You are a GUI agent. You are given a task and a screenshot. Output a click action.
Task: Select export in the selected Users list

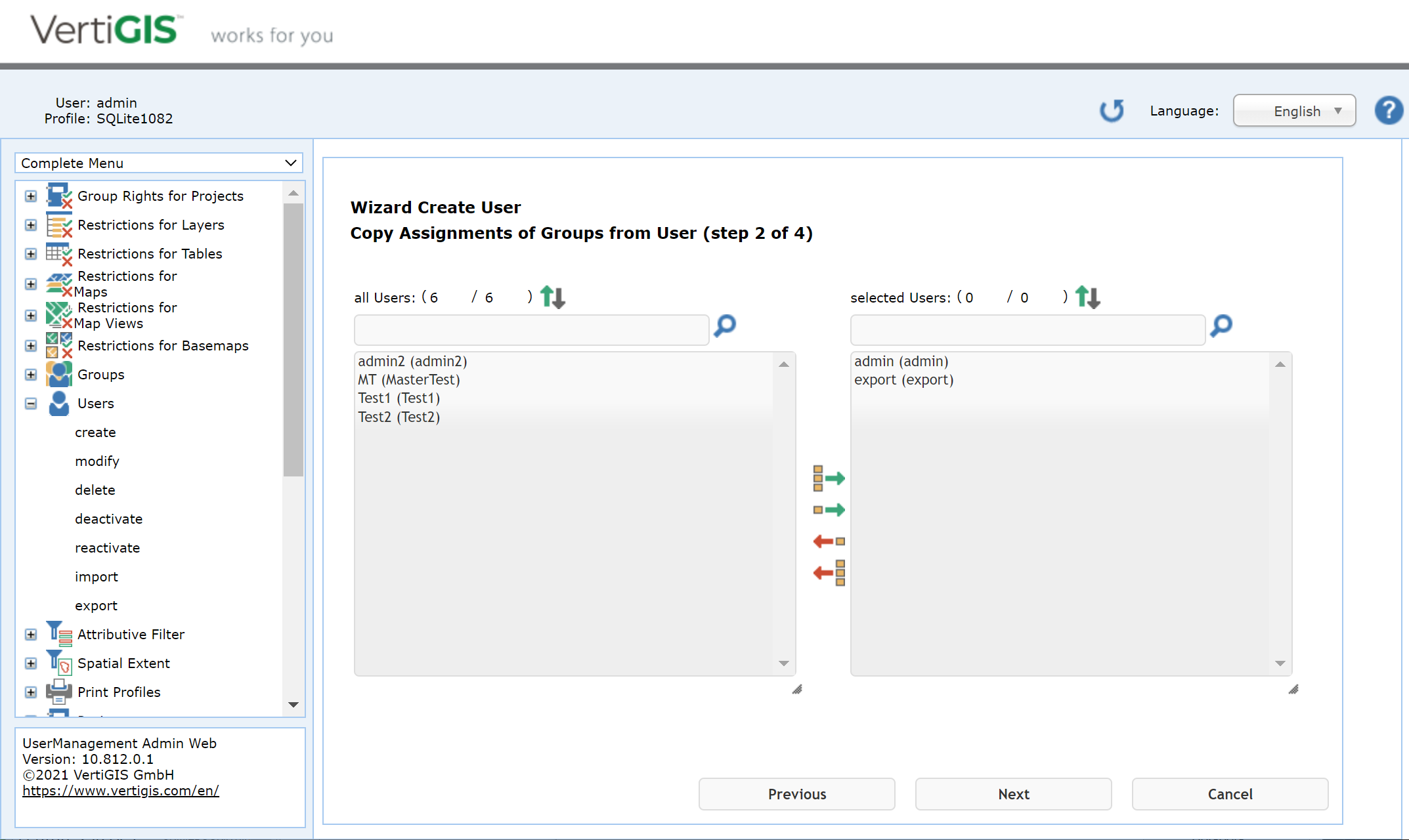click(x=903, y=379)
